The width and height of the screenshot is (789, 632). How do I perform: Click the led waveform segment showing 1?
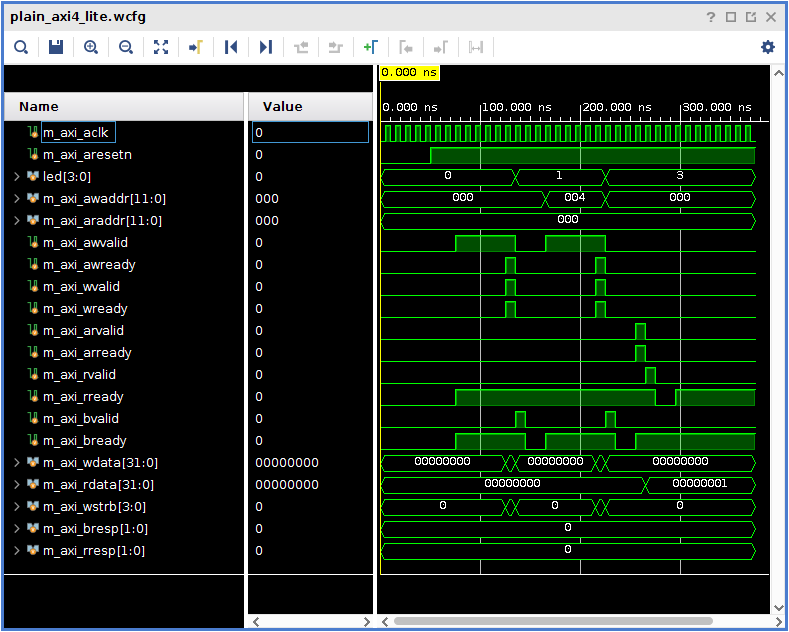point(559,177)
